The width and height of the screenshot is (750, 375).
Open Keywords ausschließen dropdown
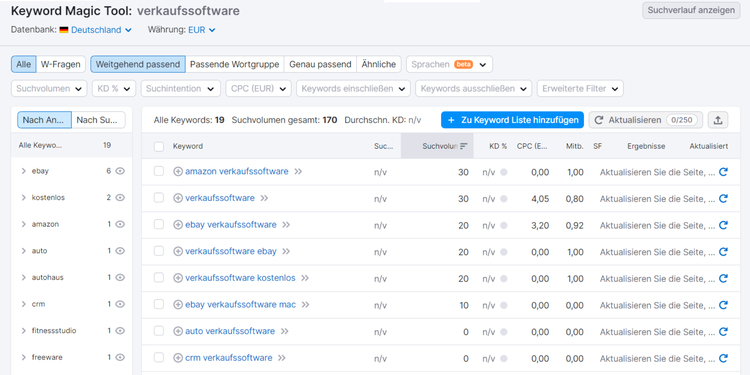click(x=474, y=88)
